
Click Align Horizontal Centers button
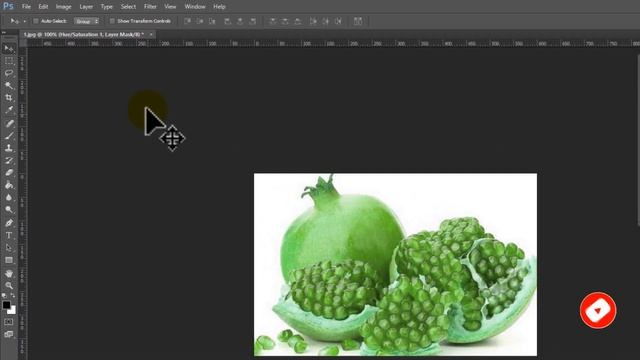point(240,21)
